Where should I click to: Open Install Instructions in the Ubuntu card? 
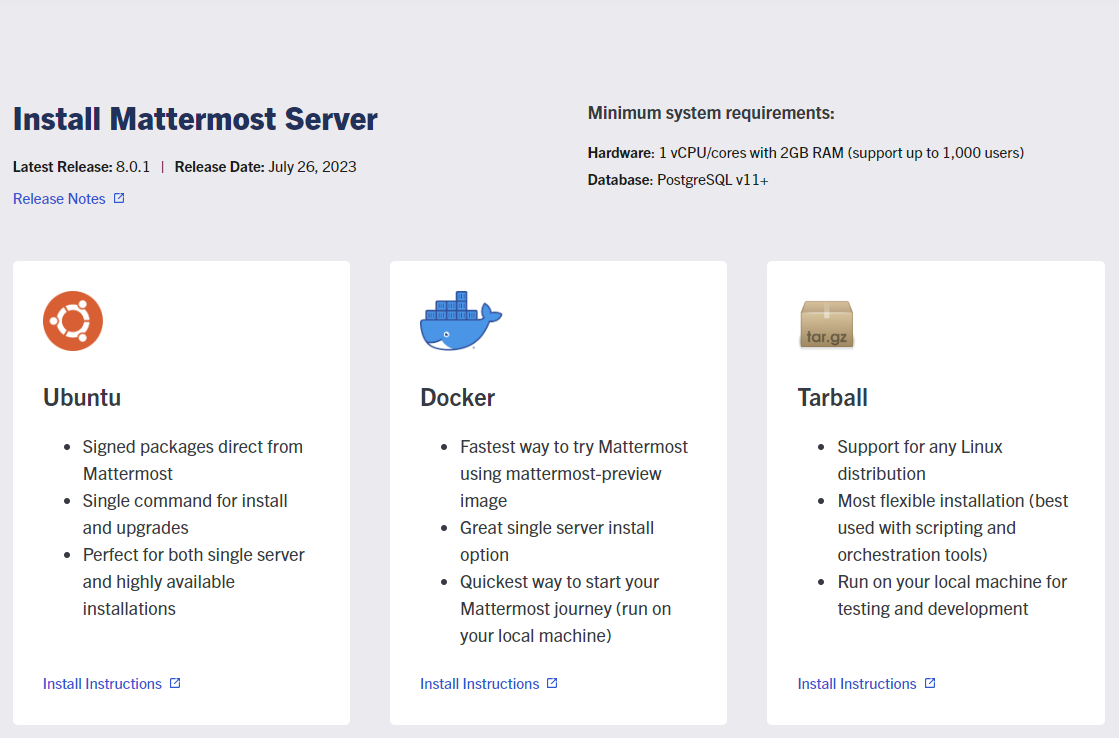pos(102,684)
